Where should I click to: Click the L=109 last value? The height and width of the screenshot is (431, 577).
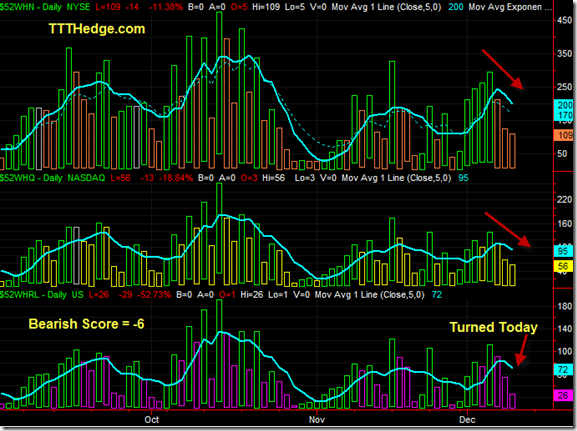107,7
